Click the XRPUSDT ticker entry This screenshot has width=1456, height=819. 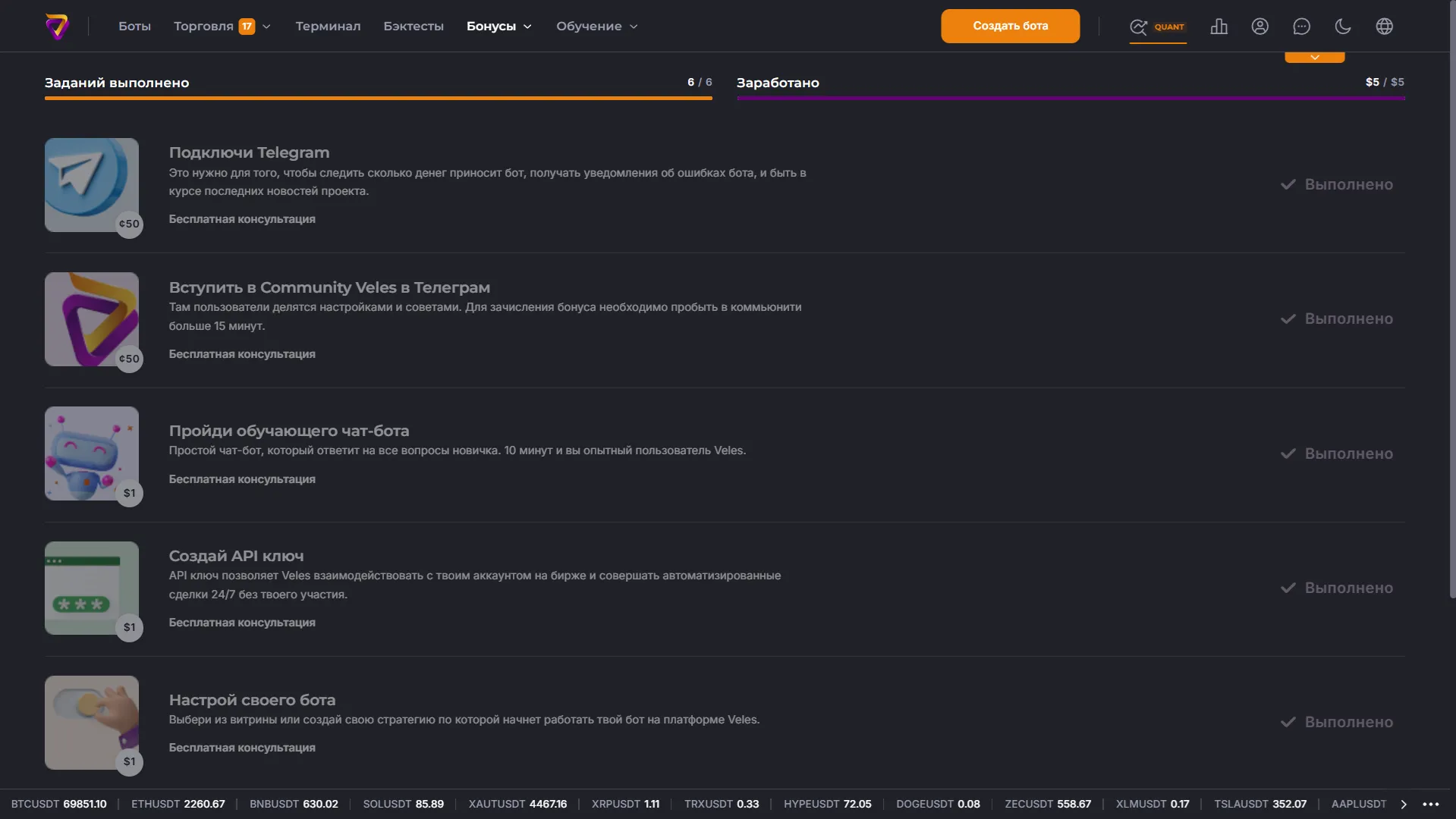[626, 804]
